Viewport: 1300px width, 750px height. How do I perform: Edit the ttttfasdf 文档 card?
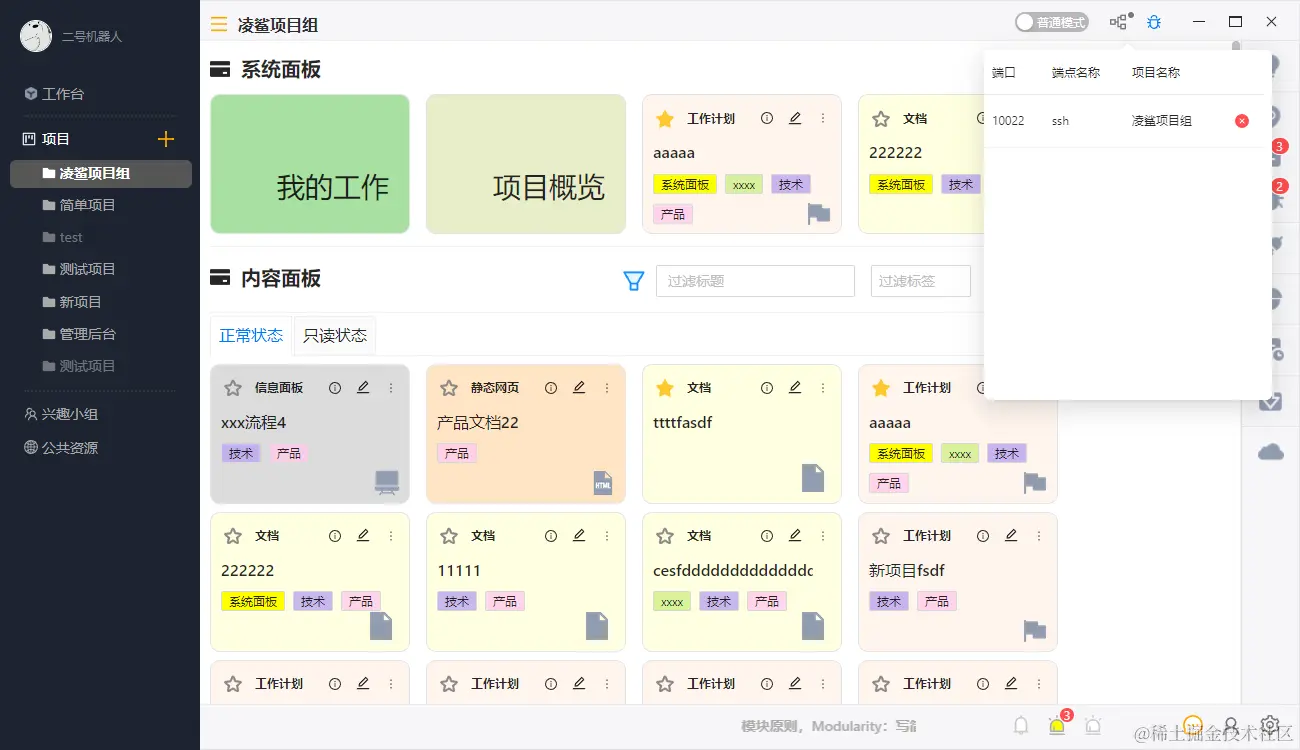pos(795,388)
